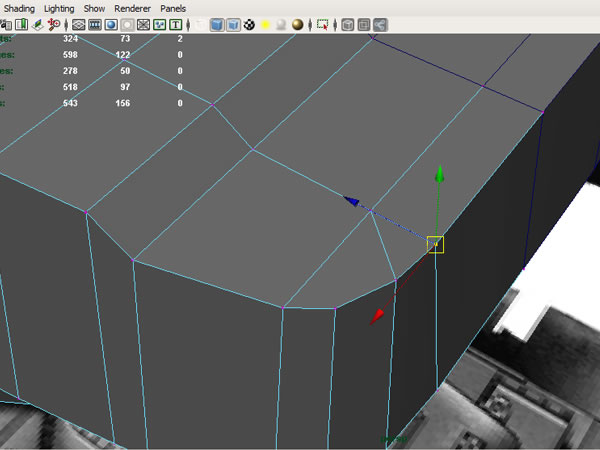This screenshot has width=600, height=450.
Task: Open the Shading menu
Action: [x=19, y=8]
